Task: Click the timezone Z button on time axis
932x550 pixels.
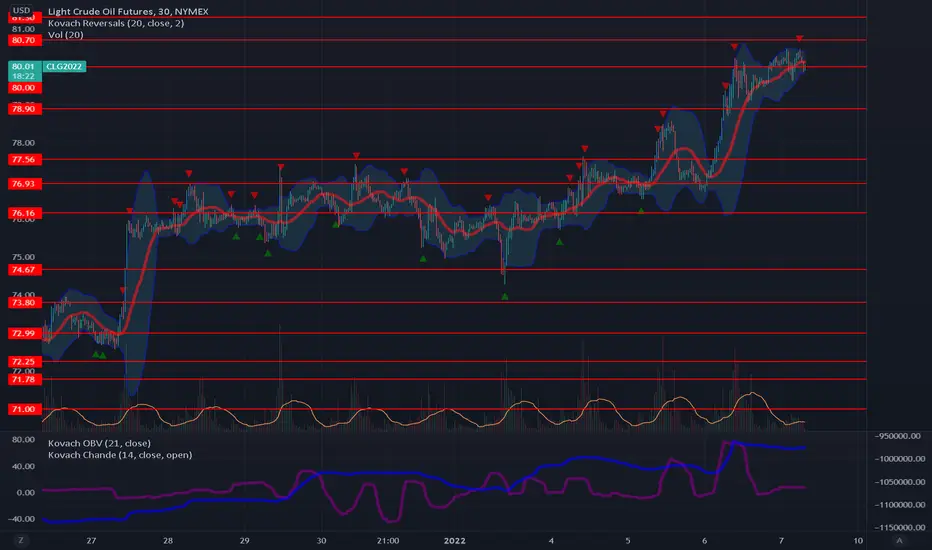Action: click(21, 540)
